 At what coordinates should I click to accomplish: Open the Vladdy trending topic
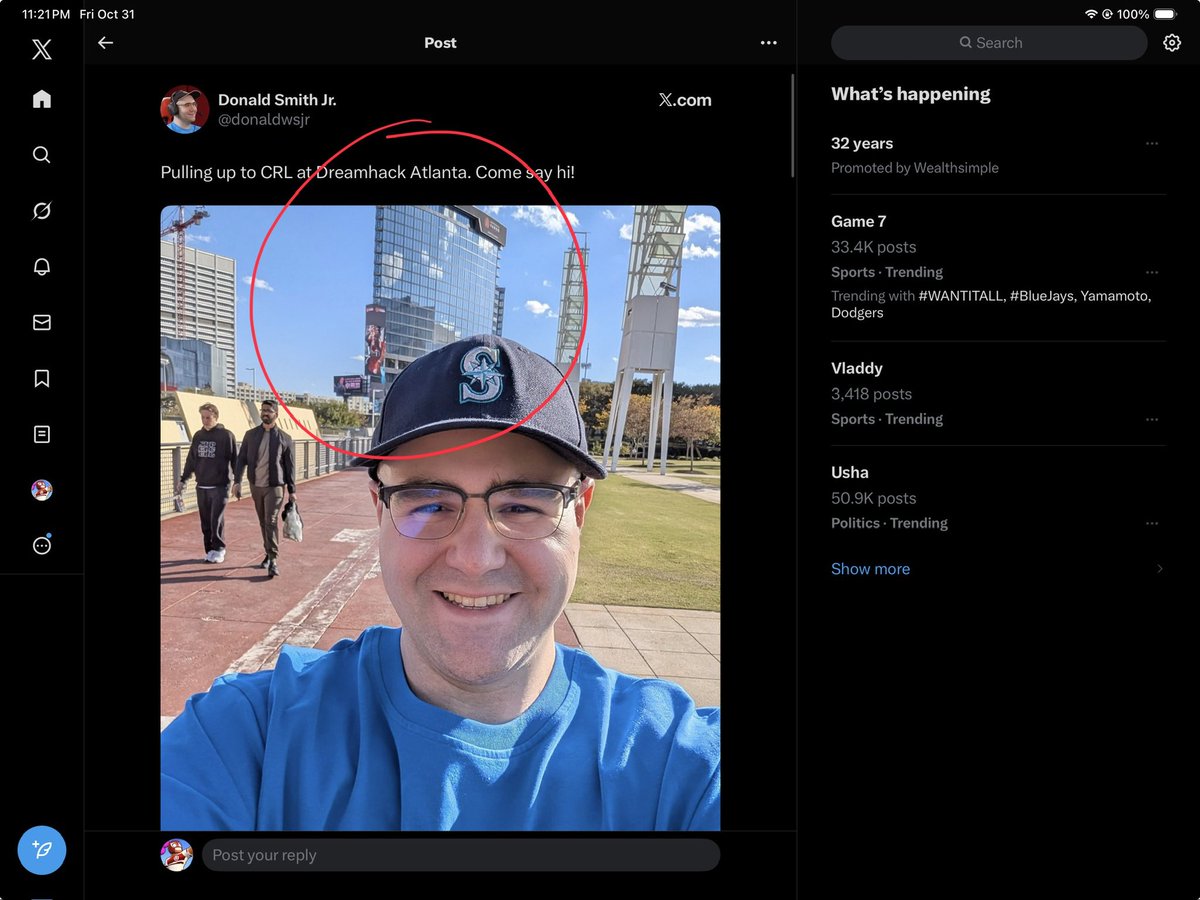[857, 369]
